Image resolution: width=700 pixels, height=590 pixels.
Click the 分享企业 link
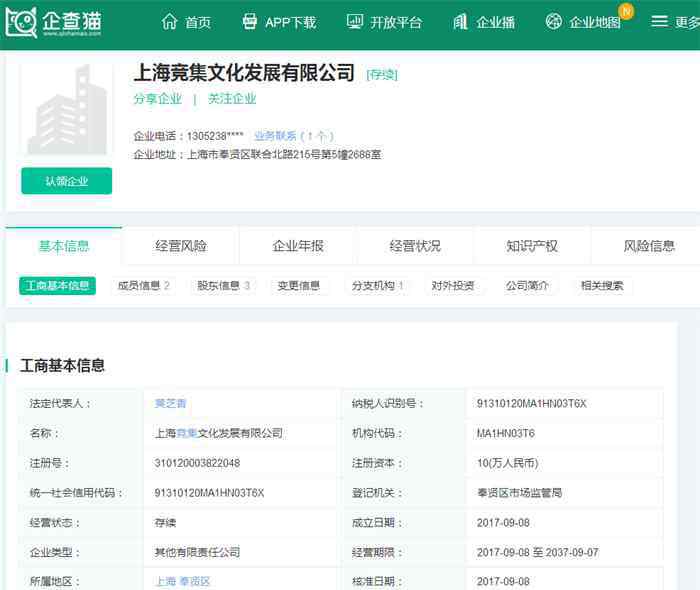pyautogui.click(x=158, y=99)
